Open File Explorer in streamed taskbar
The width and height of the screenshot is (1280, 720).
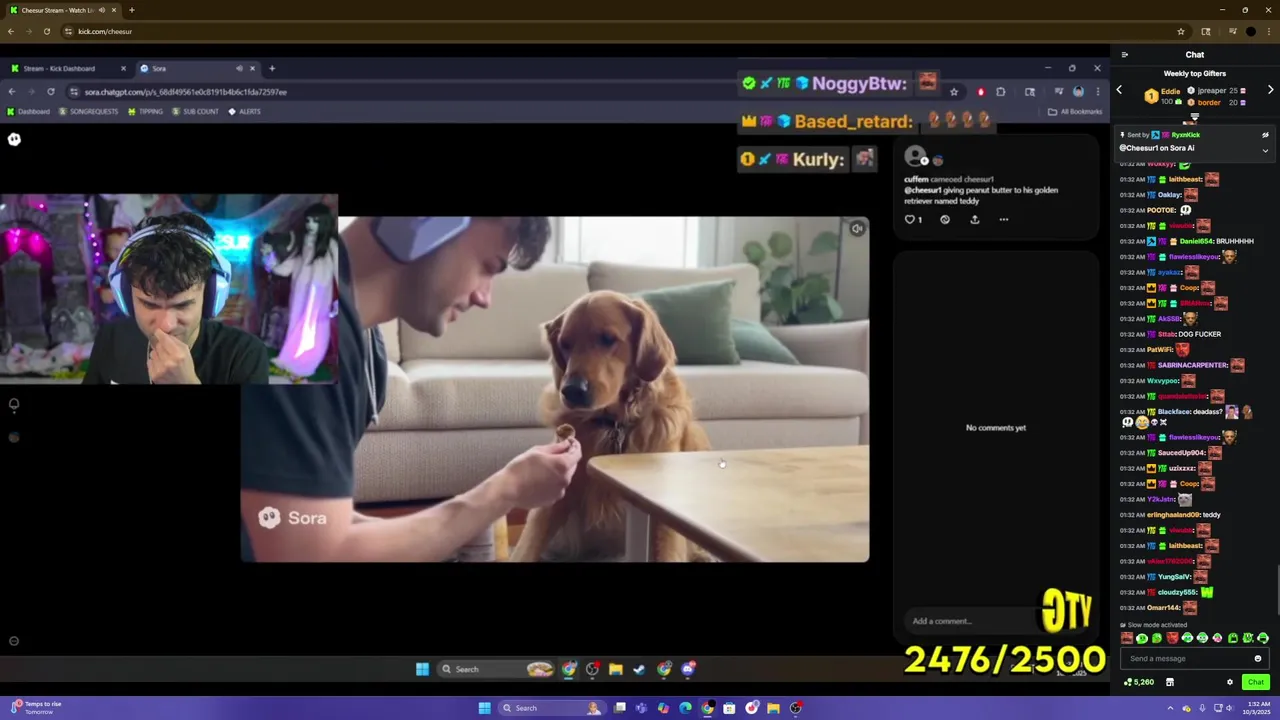click(616, 669)
